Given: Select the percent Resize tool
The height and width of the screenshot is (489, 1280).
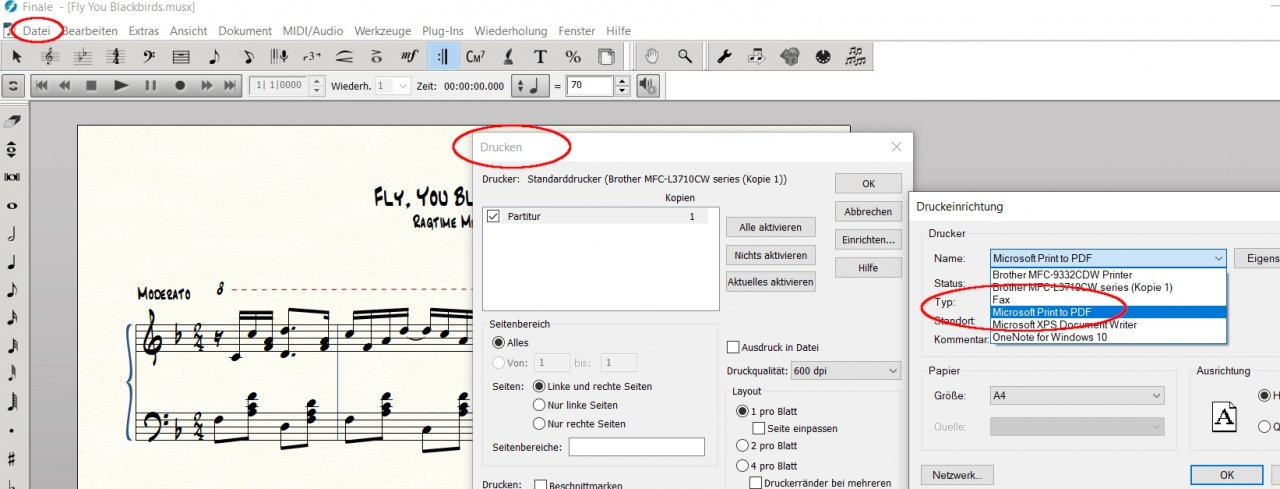Looking at the screenshot, I should [573, 56].
